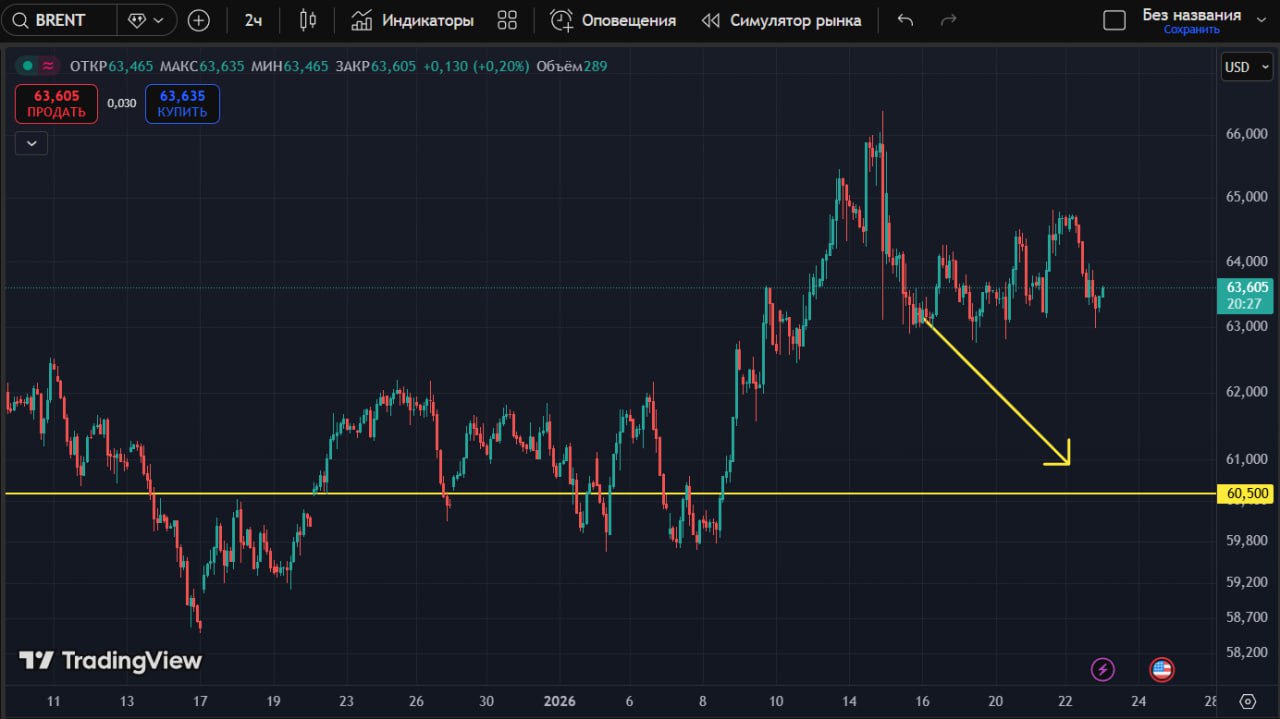
Task: Toggle the pink approximate data indicator
Action: tap(48, 66)
